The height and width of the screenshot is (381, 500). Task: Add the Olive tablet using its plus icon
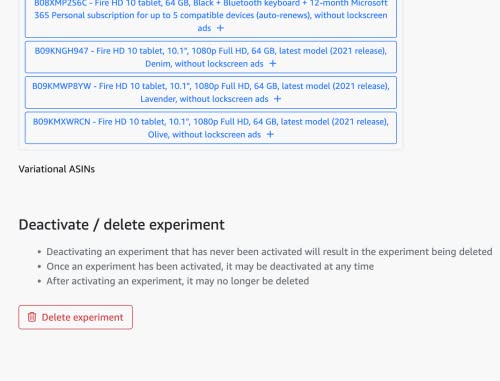point(270,134)
